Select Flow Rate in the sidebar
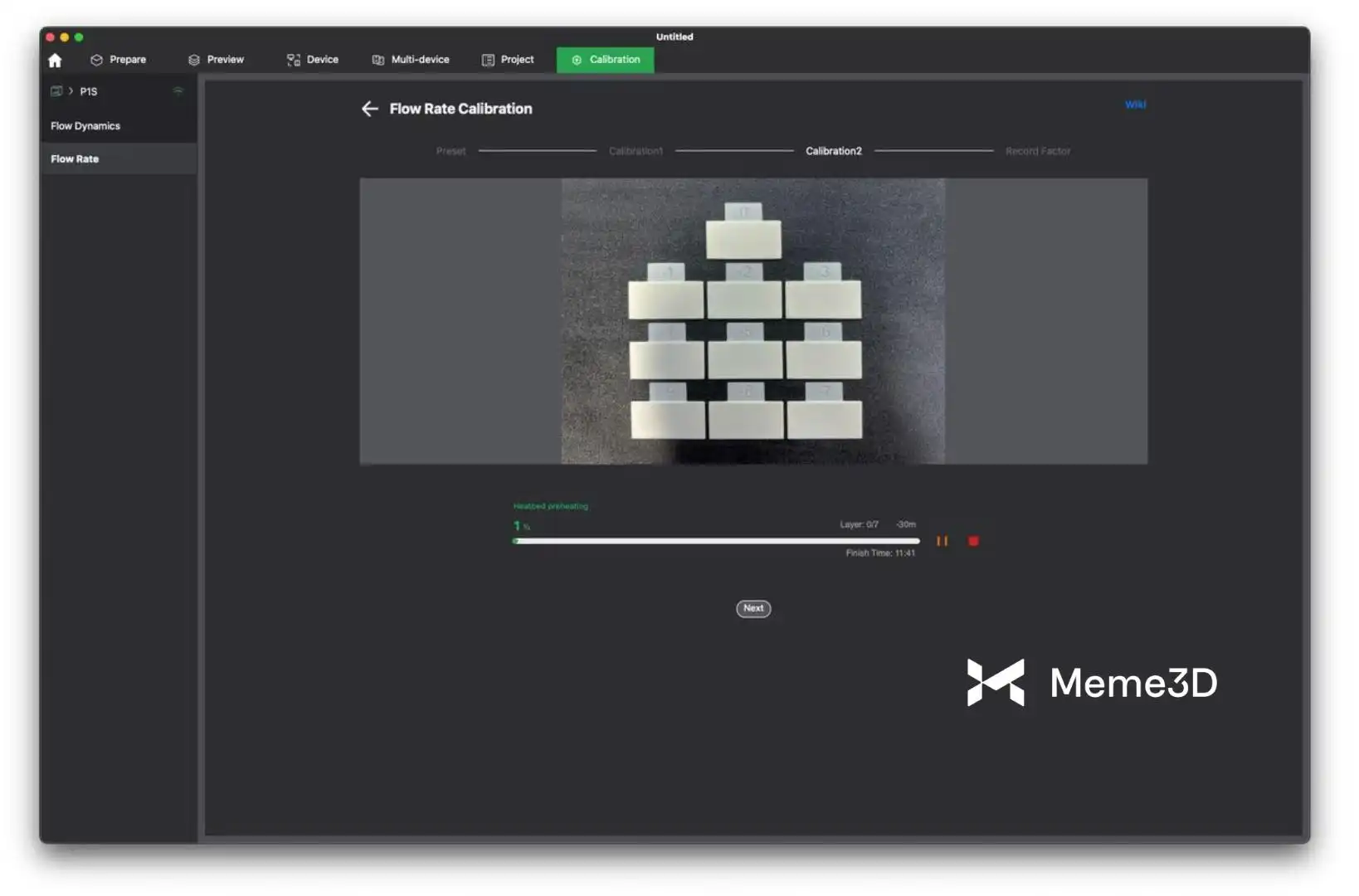1359x896 pixels. 75,158
